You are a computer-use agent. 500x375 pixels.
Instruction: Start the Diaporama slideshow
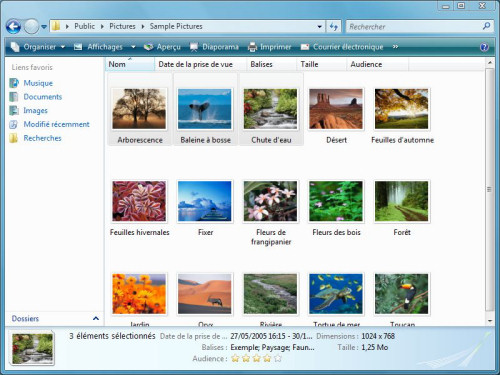[x=214, y=47]
